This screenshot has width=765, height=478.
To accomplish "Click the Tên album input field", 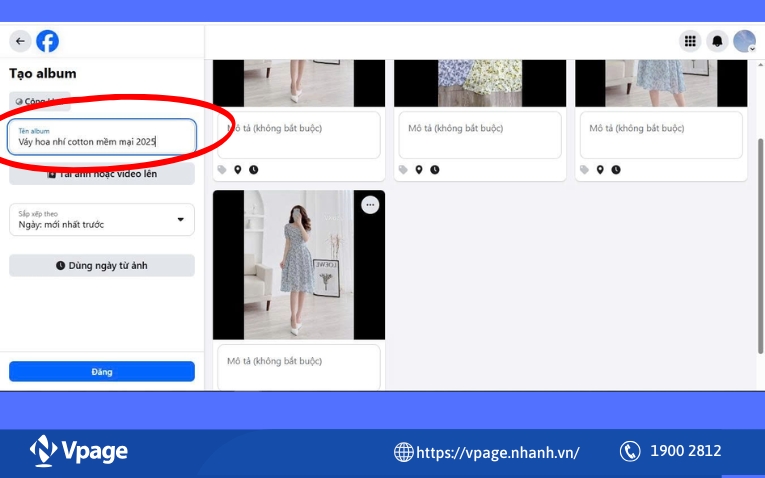I will (x=102, y=137).
